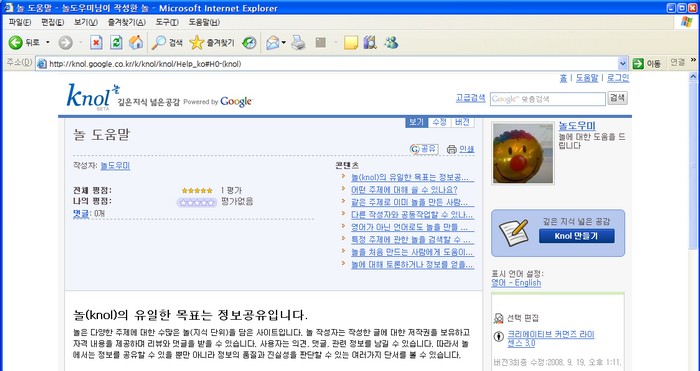Open History clock toolbar icon
700x371 pixels.
click(249, 43)
